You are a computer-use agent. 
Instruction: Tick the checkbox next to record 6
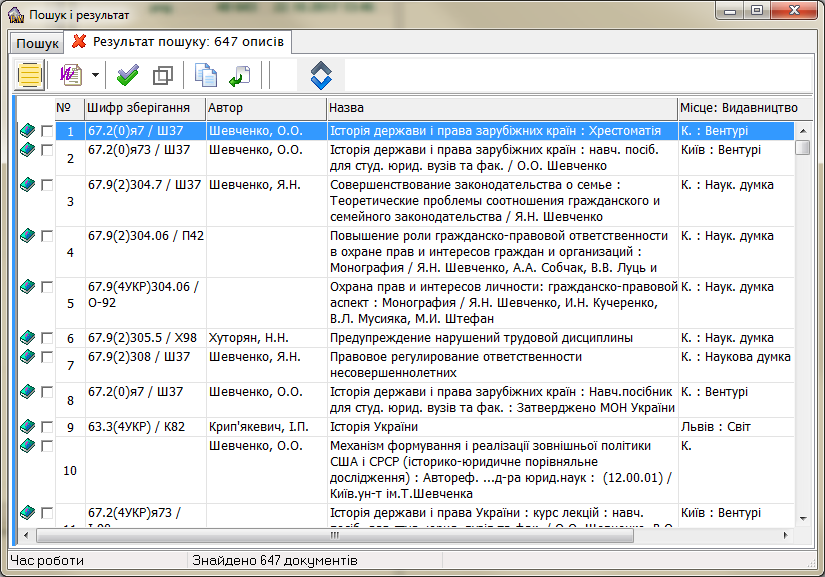coord(47,338)
